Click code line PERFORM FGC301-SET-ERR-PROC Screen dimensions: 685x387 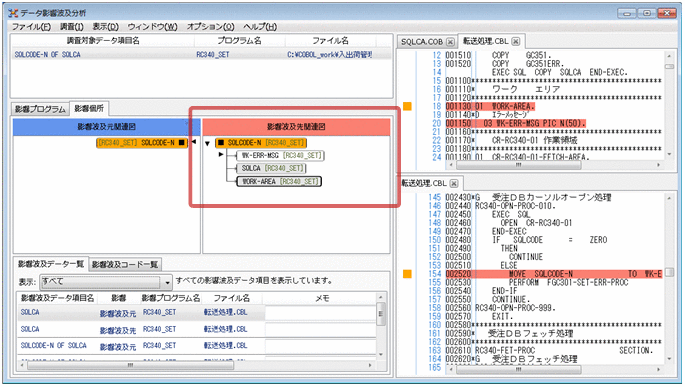568,283
